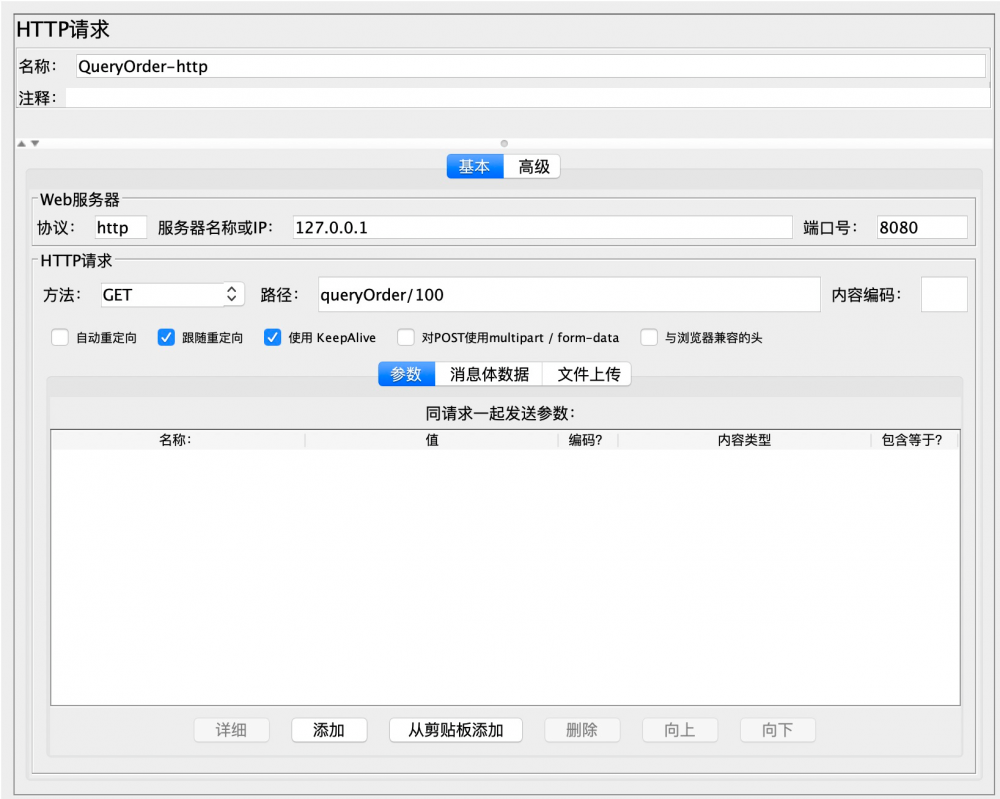Enable 对POST使用multipart / form-data

click(406, 337)
